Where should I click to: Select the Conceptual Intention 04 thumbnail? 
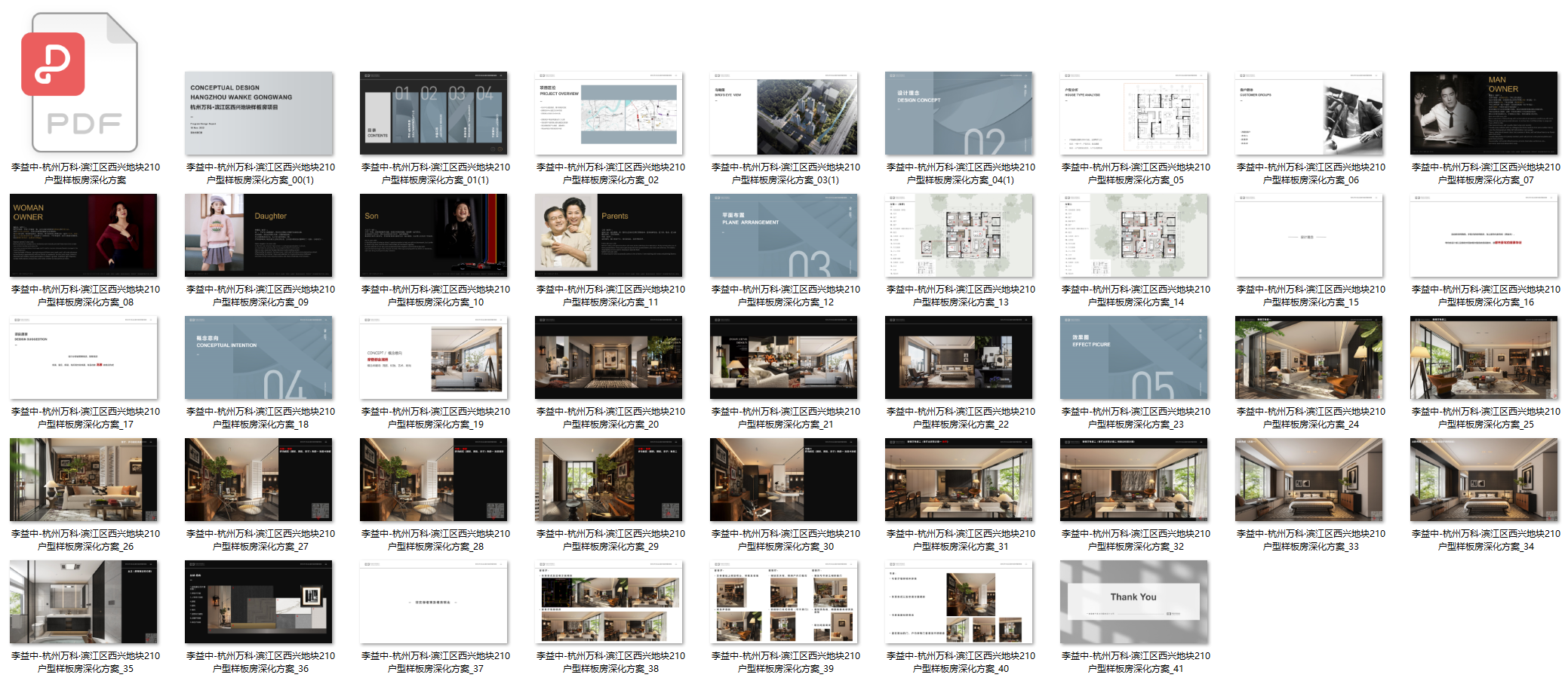tap(258, 357)
